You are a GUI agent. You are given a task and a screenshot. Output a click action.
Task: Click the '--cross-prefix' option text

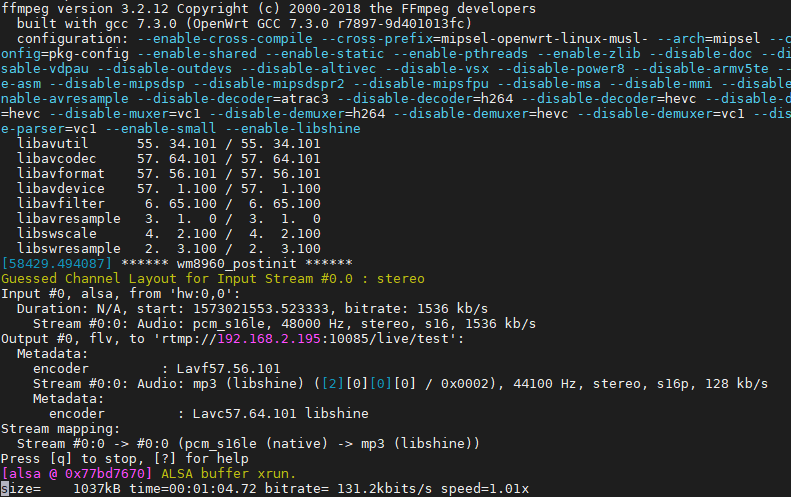(x=377, y=38)
